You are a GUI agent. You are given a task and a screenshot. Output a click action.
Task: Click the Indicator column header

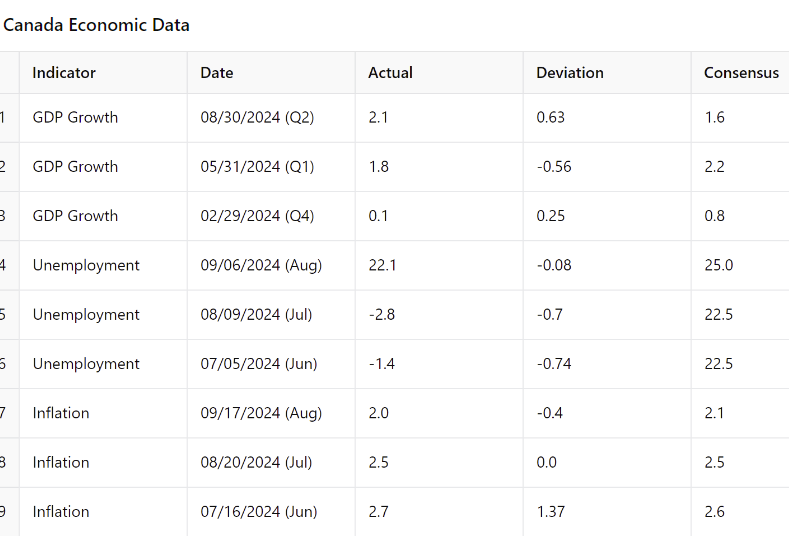(x=64, y=73)
